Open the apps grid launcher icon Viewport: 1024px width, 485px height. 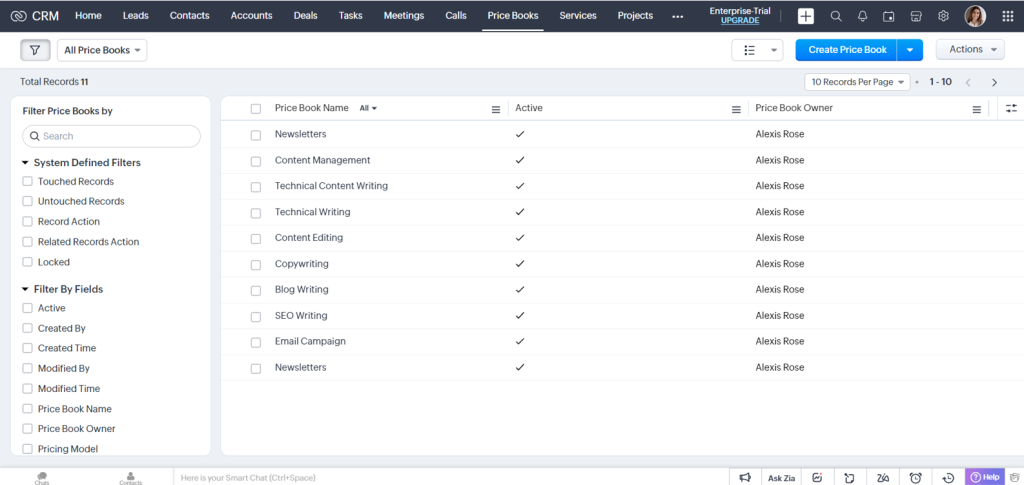(1008, 16)
